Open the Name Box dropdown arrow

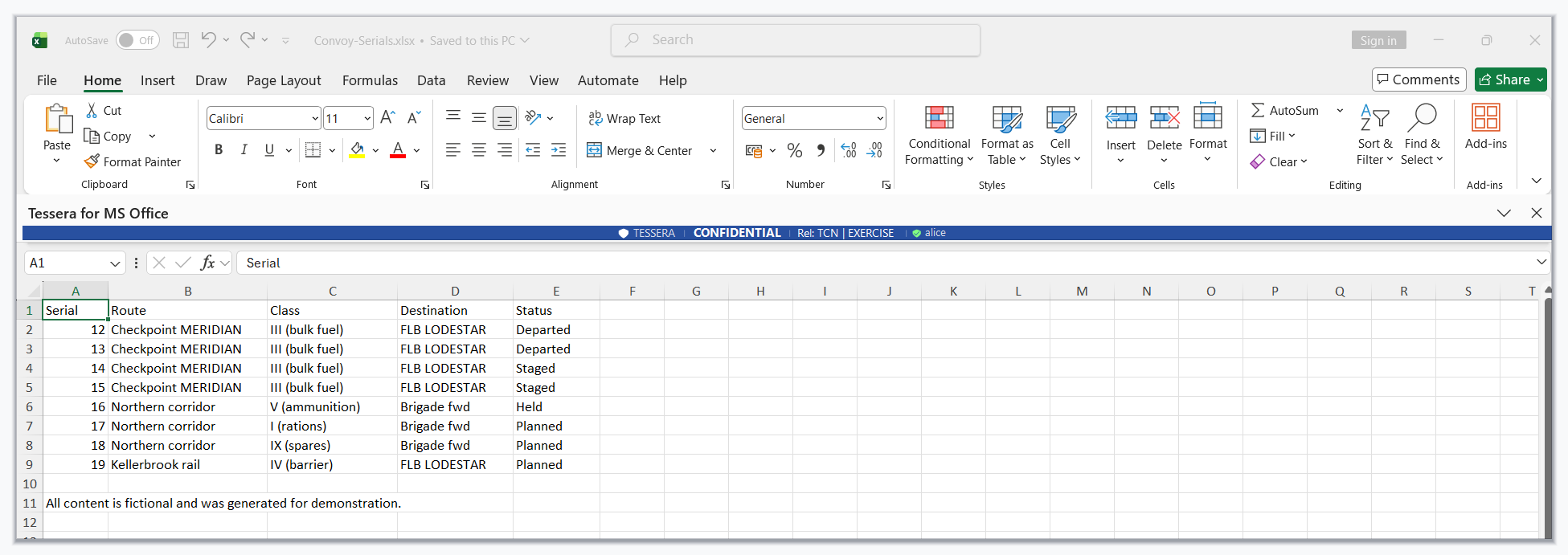pyautogui.click(x=115, y=263)
